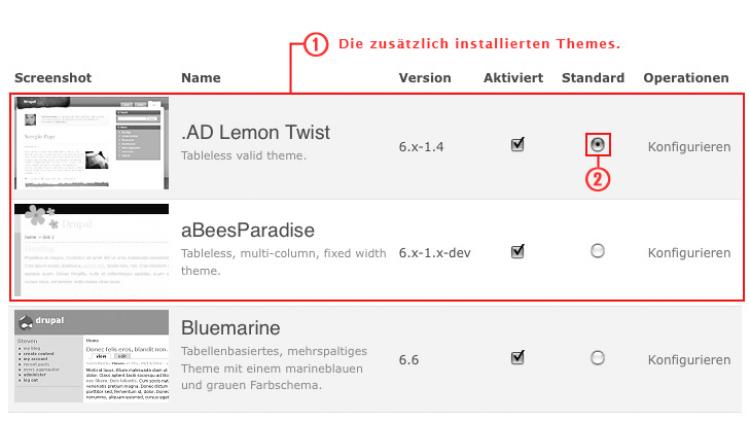
Task: Click the Standard column header
Action: coord(593,77)
